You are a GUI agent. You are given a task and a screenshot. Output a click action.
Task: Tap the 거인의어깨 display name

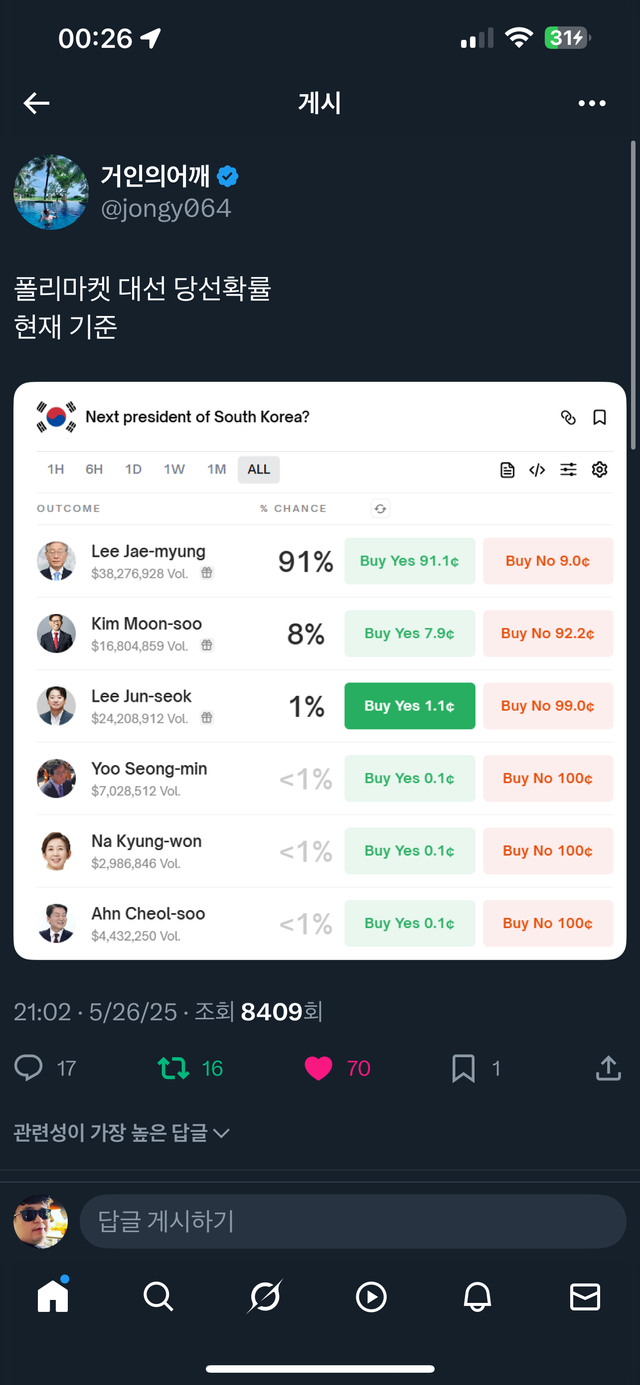coord(156,176)
